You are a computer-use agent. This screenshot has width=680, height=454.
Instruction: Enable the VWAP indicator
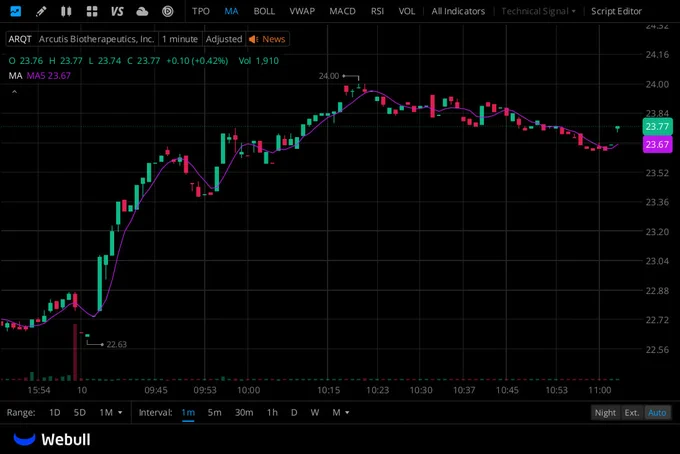[302, 11]
